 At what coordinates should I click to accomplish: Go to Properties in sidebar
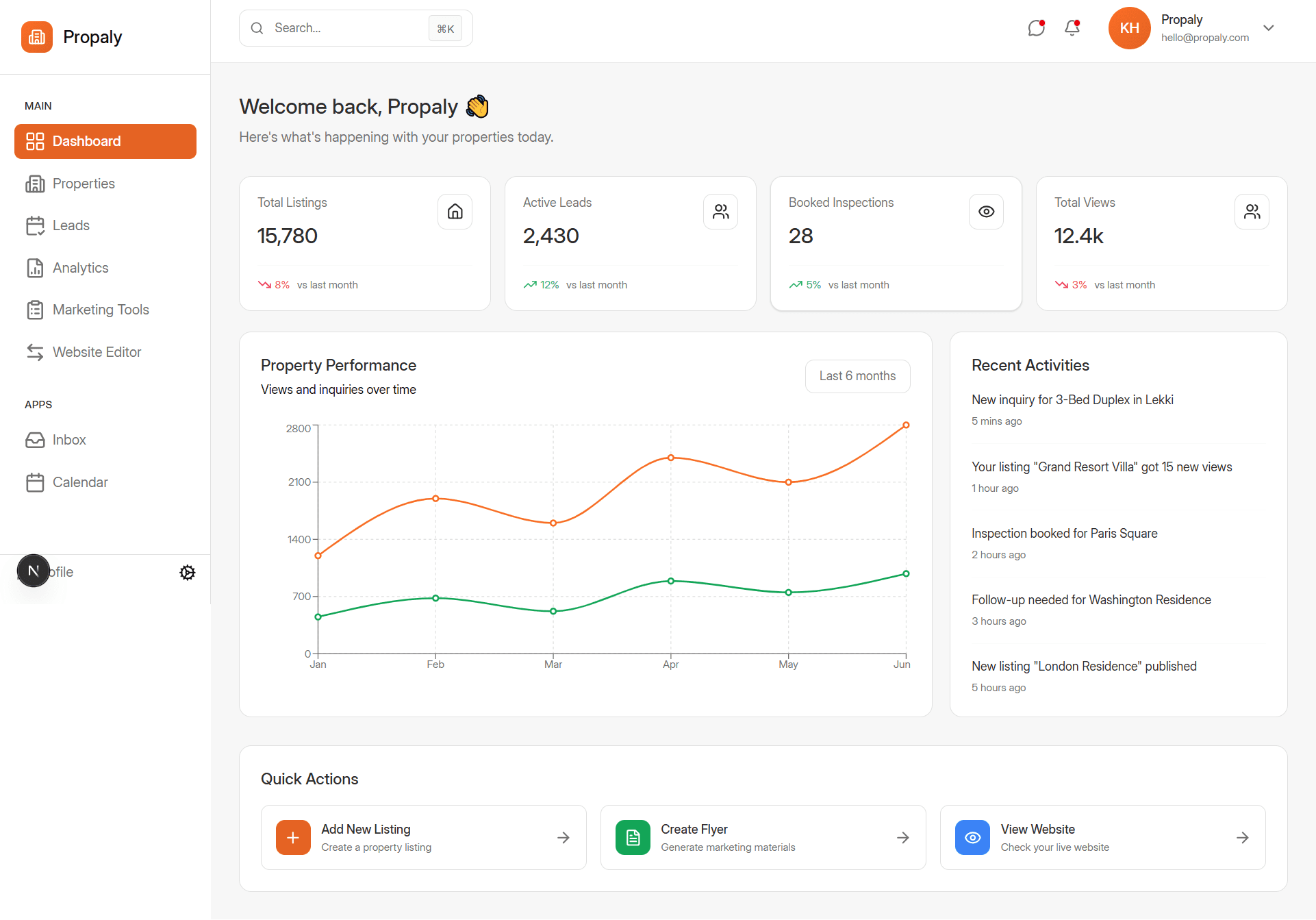84,184
